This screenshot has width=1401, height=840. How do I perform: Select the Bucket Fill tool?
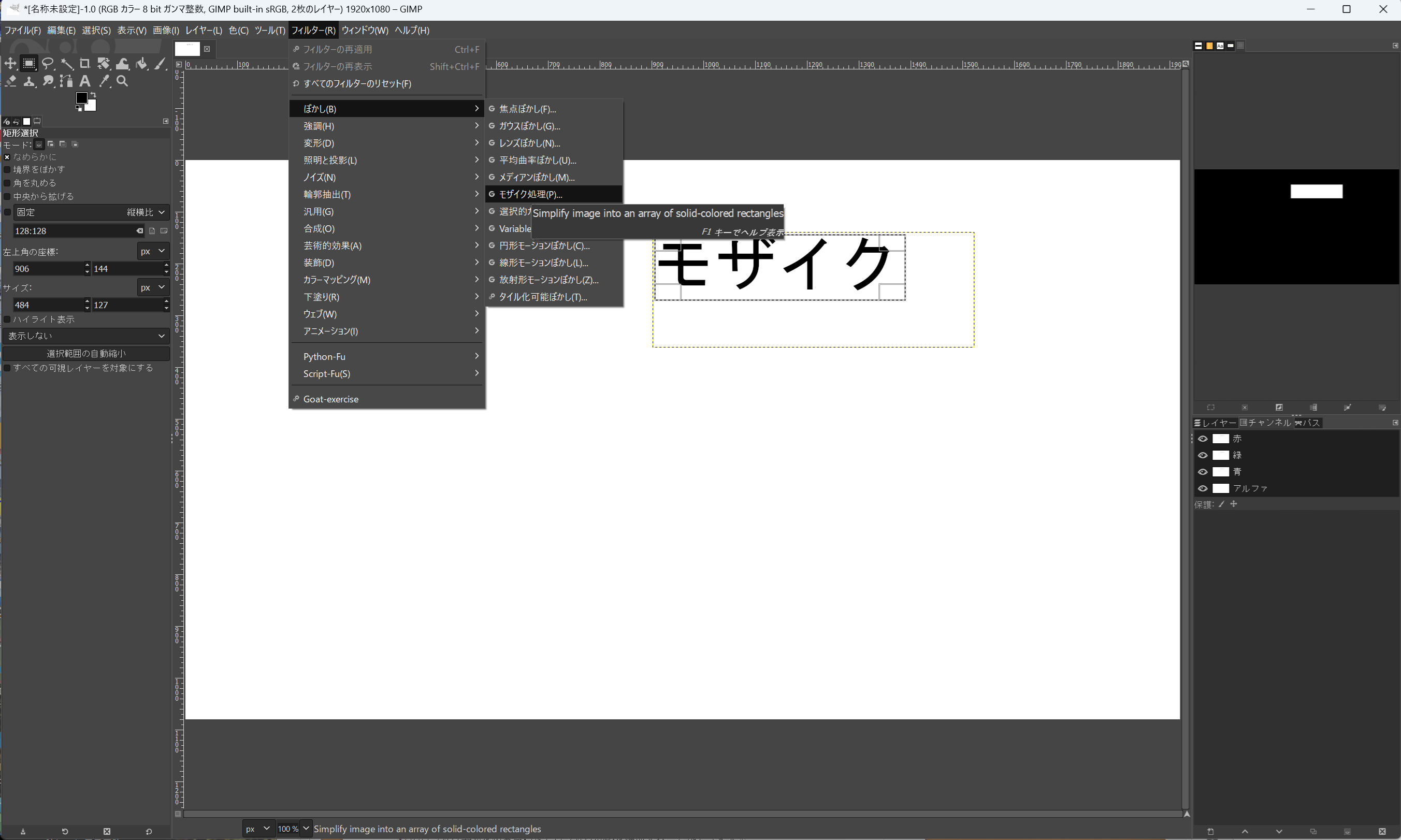click(x=141, y=63)
